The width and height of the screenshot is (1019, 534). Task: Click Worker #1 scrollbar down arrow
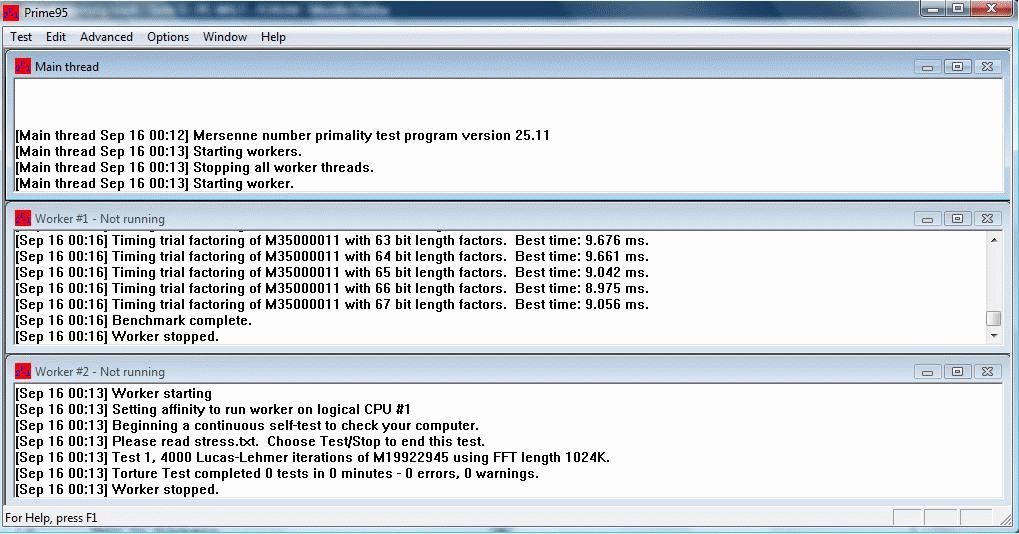pos(994,336)
